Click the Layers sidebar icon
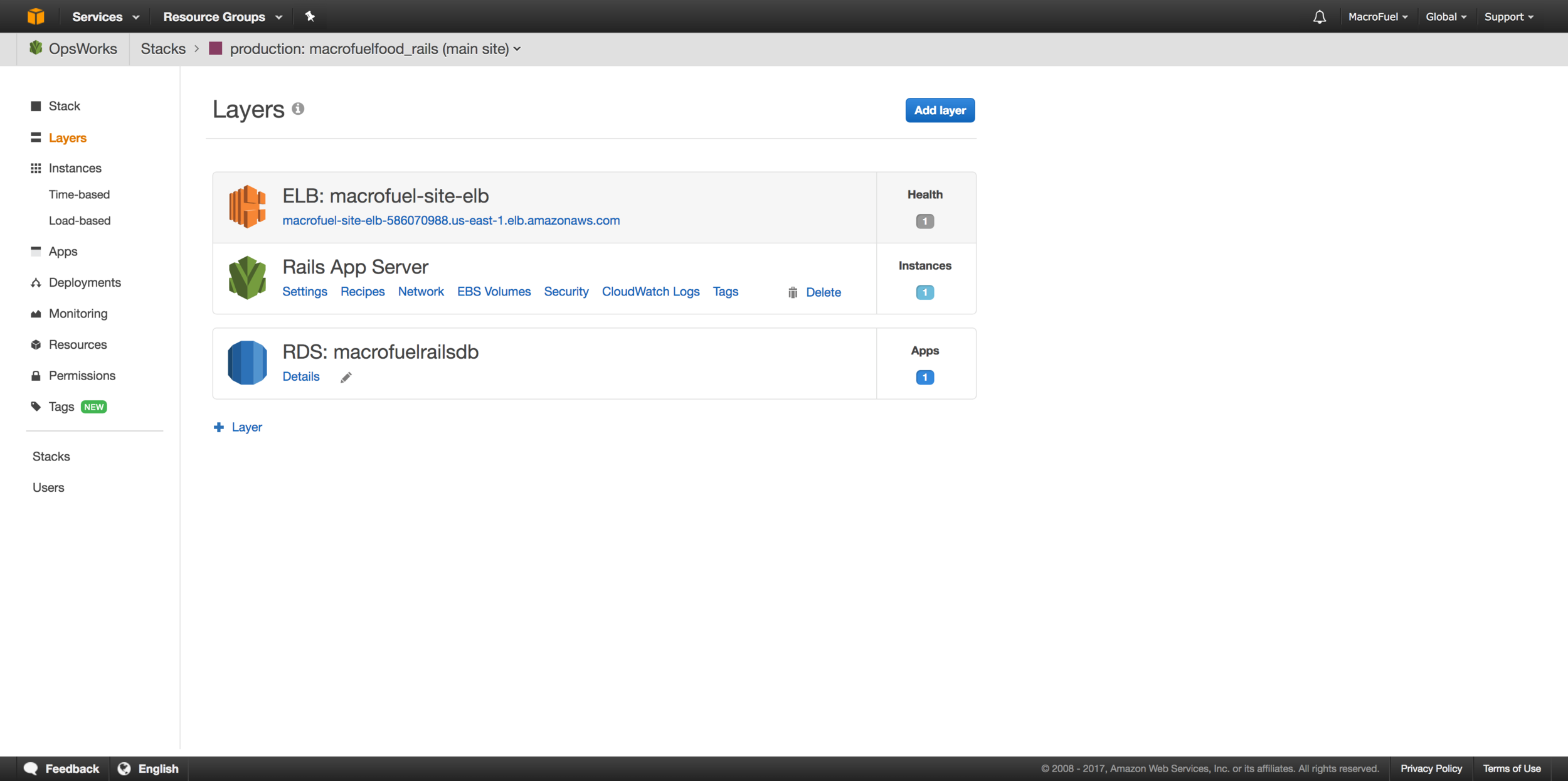 36,137
